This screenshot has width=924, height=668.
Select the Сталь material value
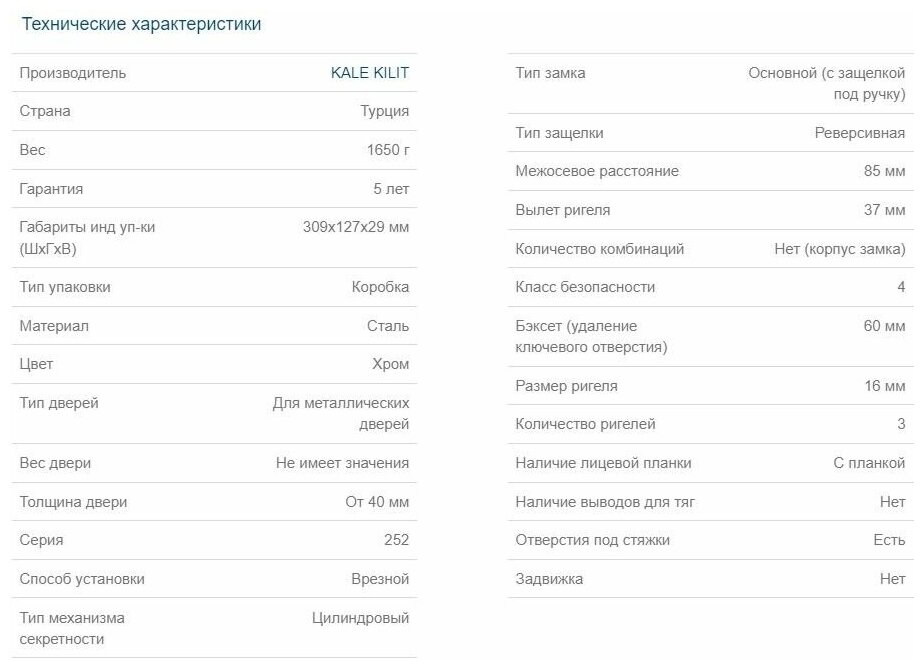coord(388,326)
